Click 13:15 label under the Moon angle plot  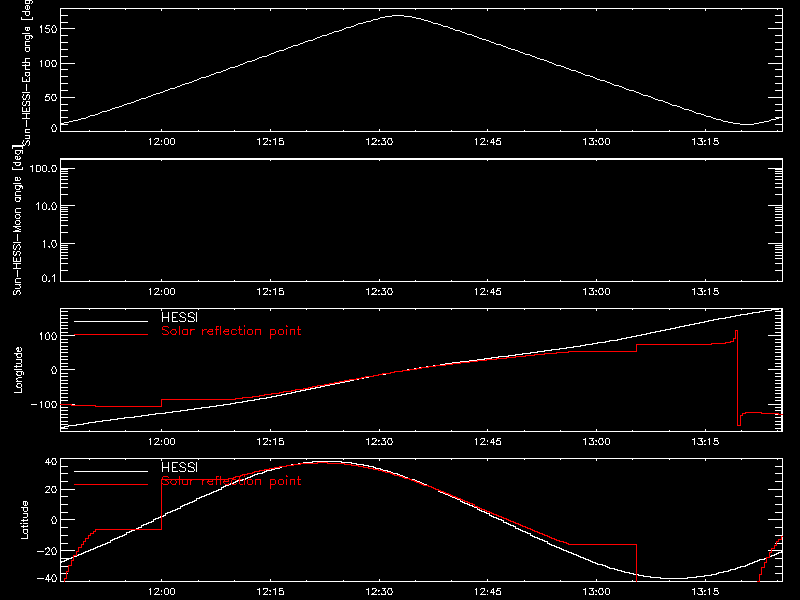pyautogui.click(x=705, y=292)
